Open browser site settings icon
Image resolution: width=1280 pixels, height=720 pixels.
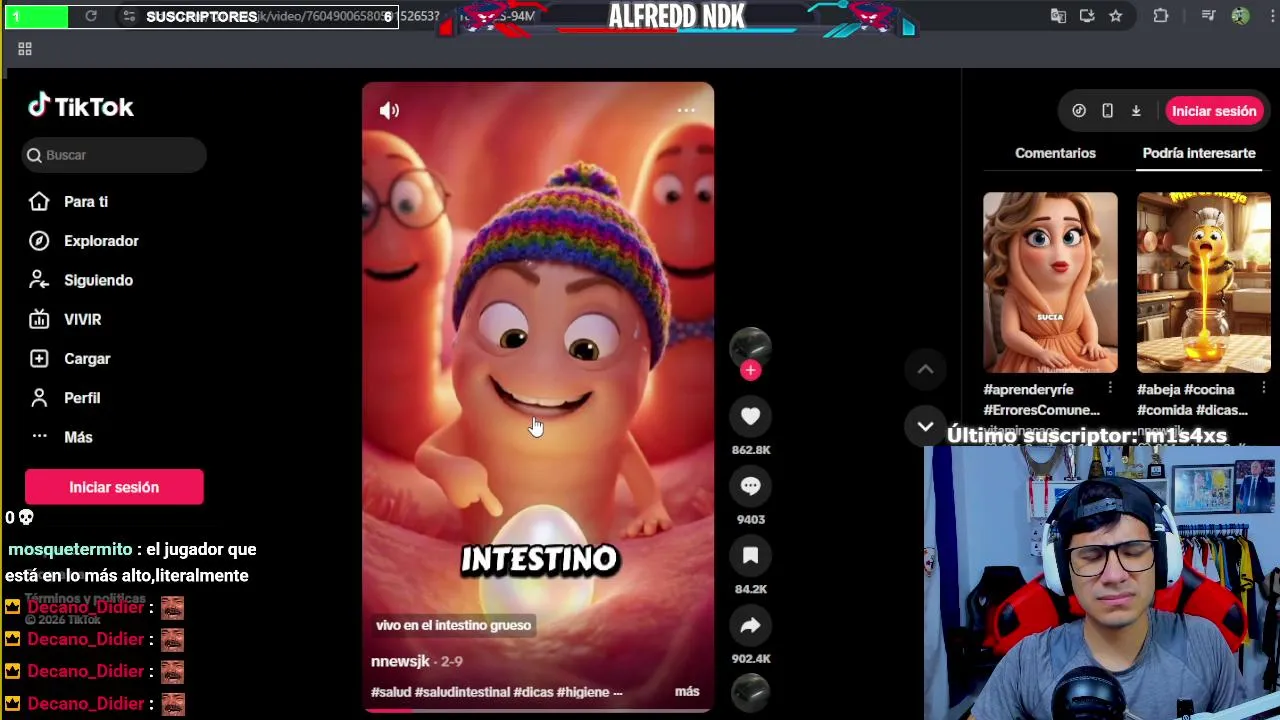[129, 16]
